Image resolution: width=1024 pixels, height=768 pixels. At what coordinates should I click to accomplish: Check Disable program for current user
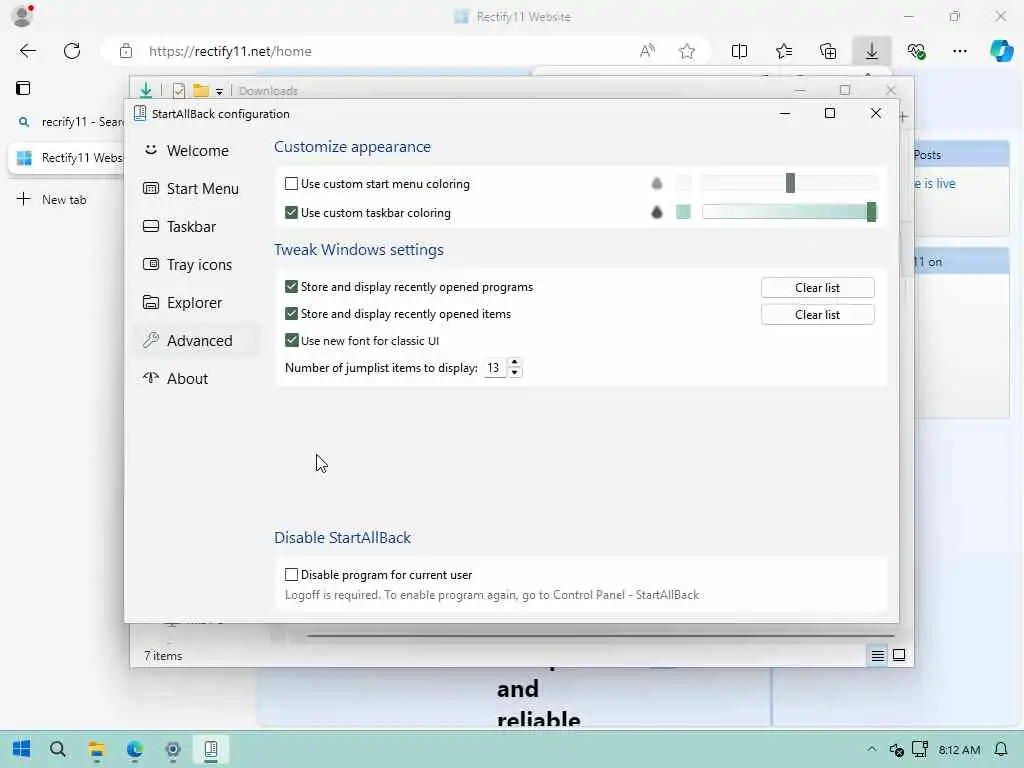click(291, 575)
